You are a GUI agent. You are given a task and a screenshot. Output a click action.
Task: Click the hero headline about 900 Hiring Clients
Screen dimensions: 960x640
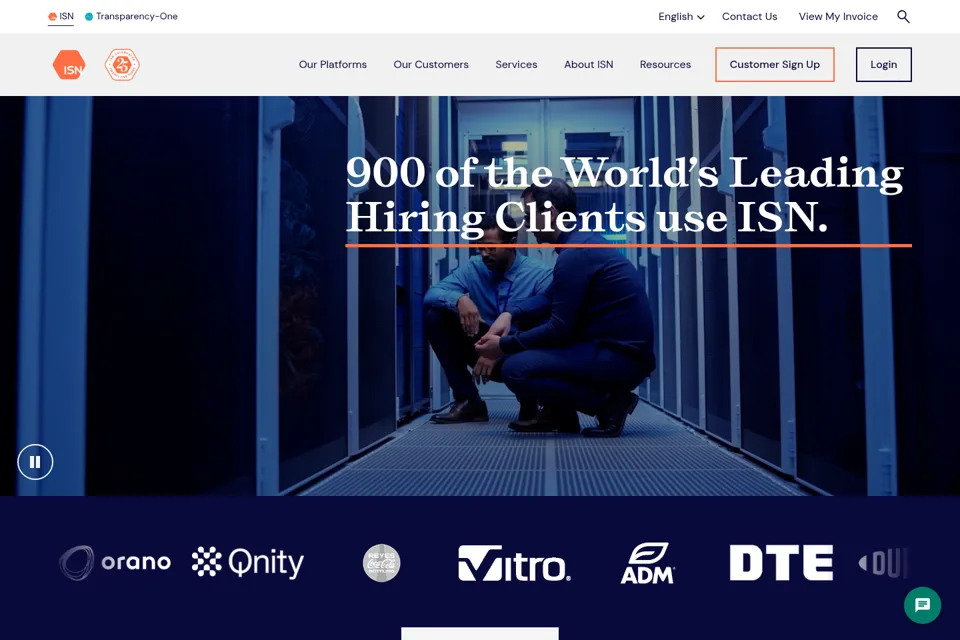tap(624, 195)
